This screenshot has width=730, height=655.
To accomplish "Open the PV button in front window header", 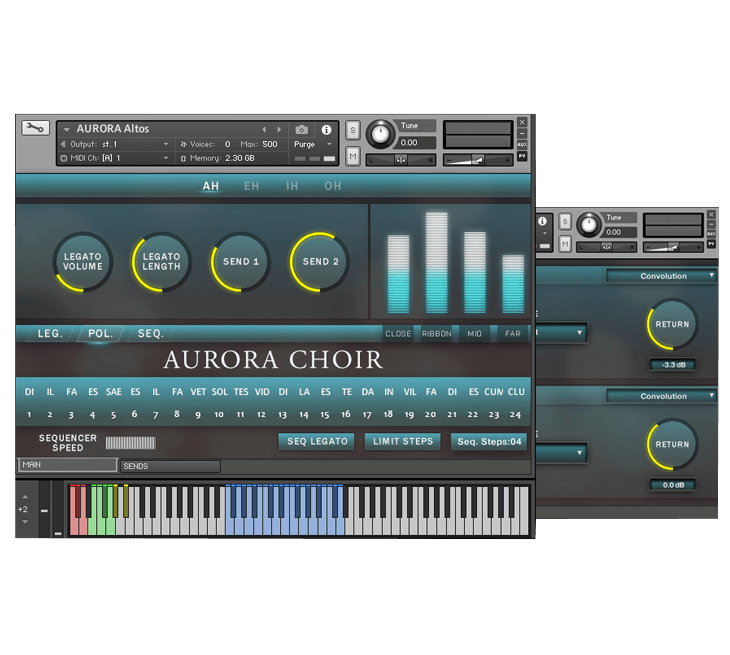I will point(522,156).
